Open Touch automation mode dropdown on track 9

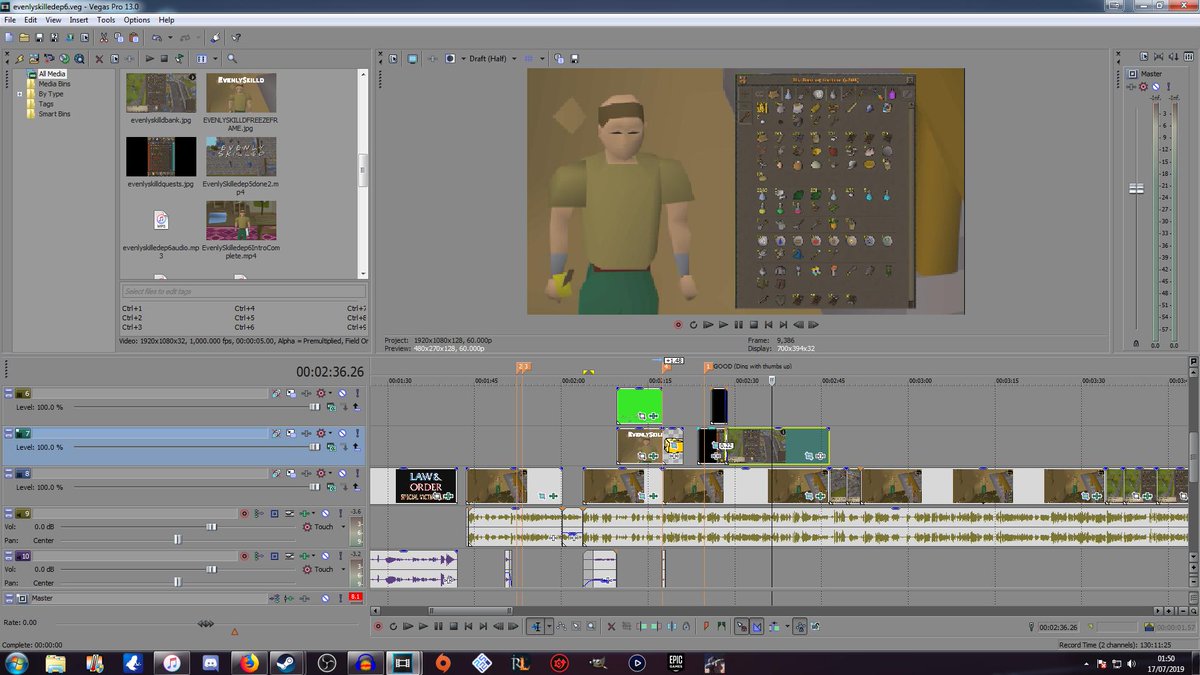pos(343,527)
